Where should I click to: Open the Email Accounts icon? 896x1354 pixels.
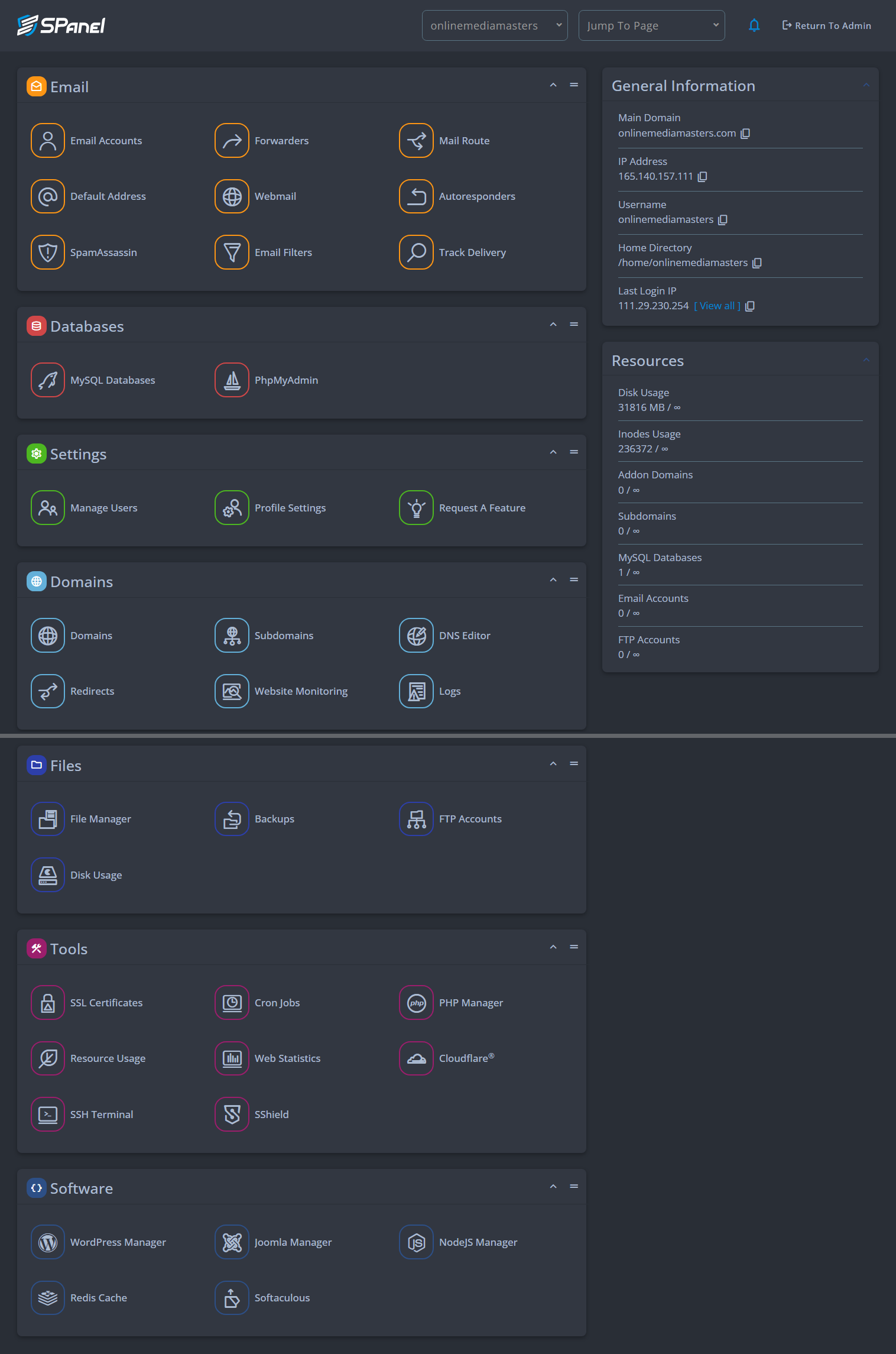pyautogui.click(x=47, y=141)
